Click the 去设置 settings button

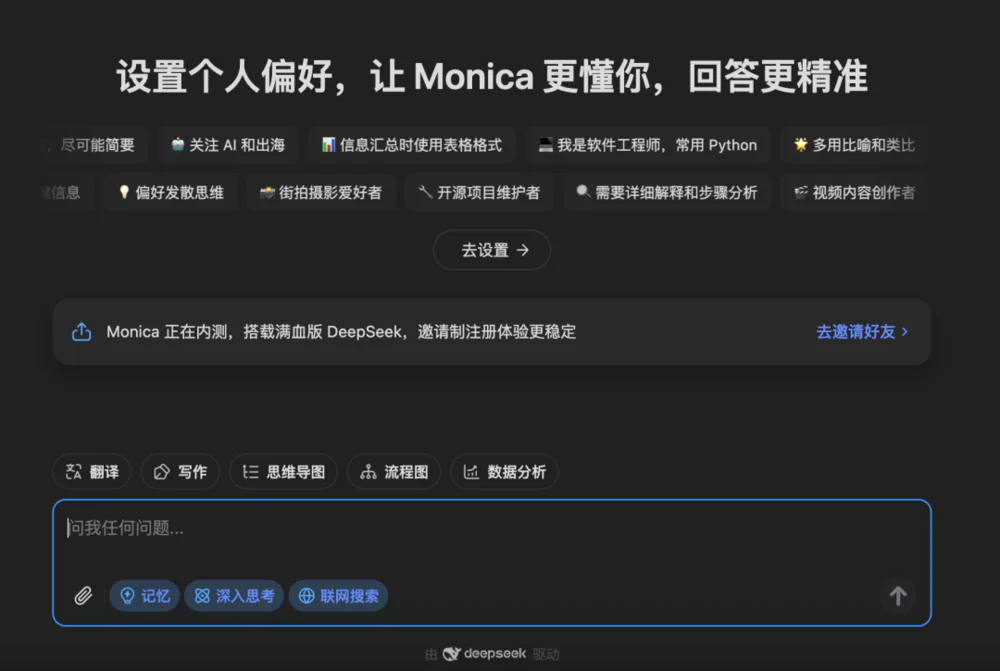[x=491, y=250]
